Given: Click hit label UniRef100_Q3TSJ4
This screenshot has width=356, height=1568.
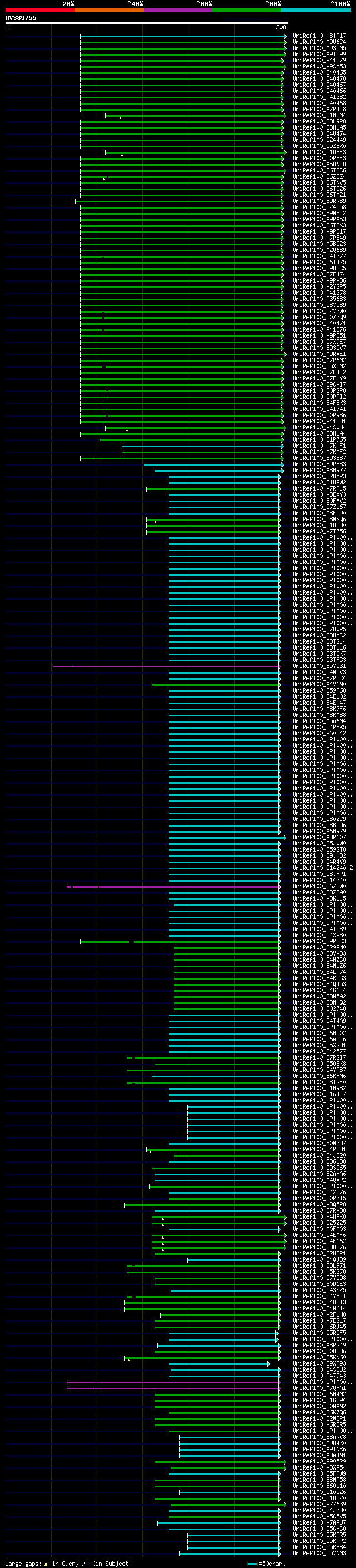Looking at the screenshot, I should tap(319, 641).
